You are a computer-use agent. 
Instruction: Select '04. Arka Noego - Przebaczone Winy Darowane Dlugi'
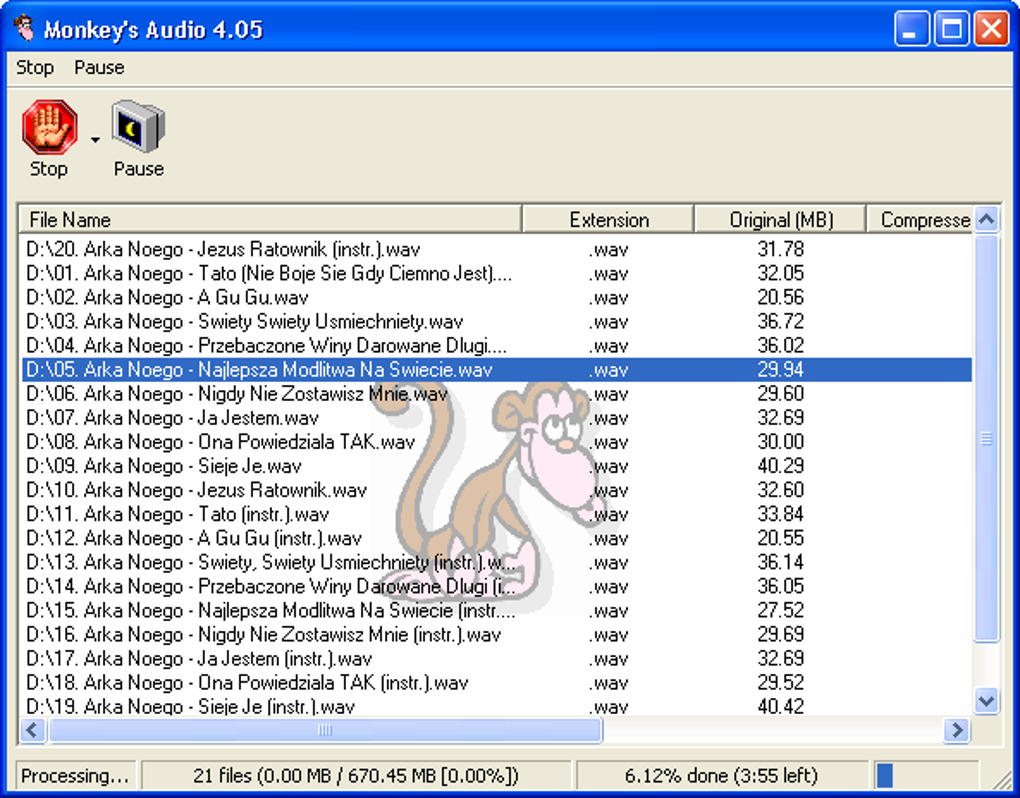pos(497,345)
